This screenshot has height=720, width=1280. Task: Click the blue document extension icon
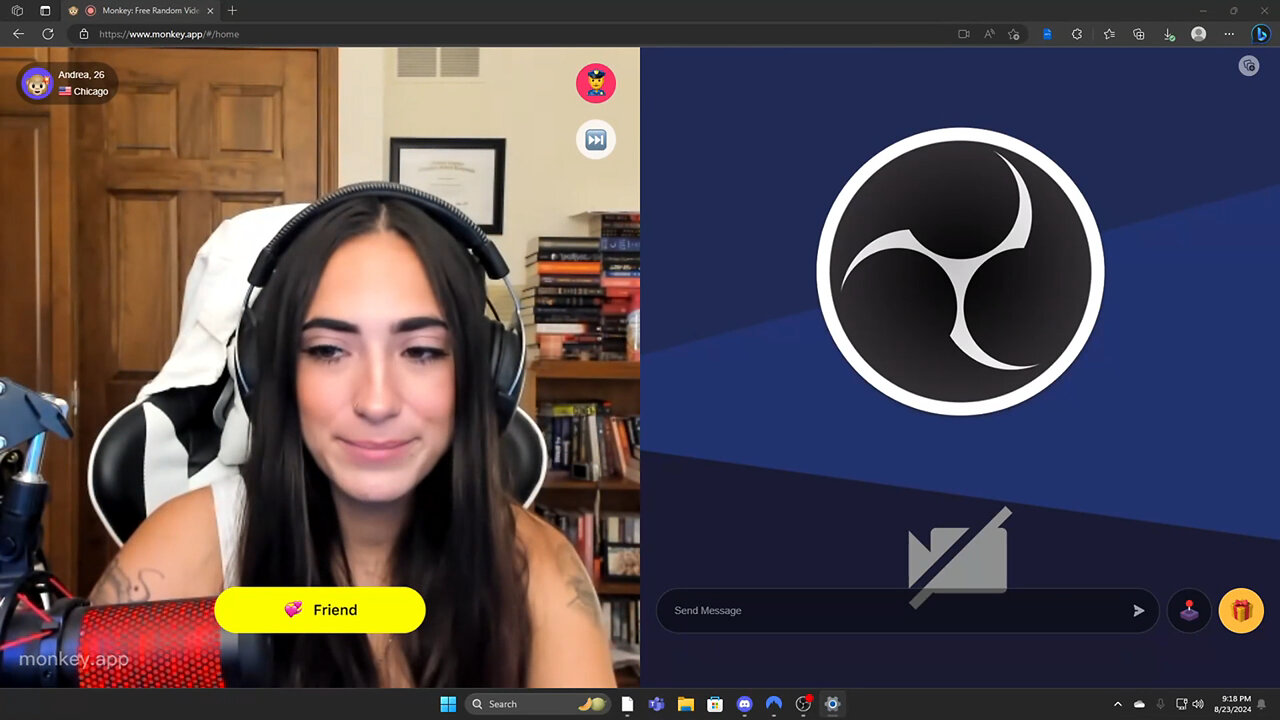(1047, 34)
